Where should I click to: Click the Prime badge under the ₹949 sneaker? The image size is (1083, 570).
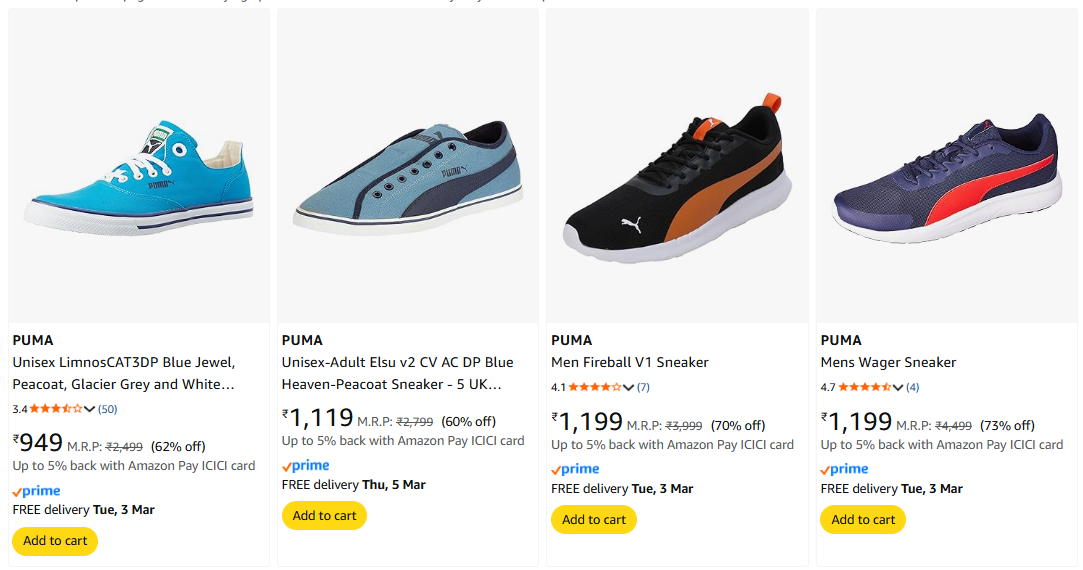(37, 491)
